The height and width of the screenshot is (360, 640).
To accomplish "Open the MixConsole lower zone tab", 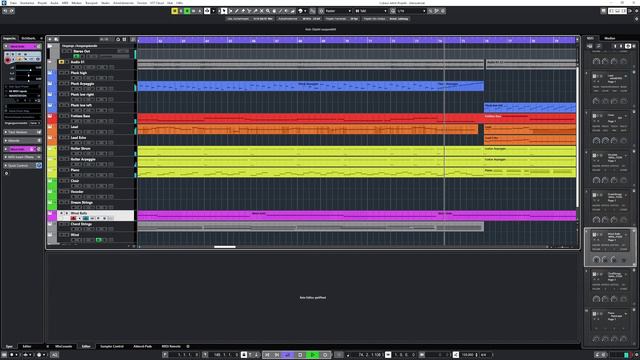I will (63, 347).
